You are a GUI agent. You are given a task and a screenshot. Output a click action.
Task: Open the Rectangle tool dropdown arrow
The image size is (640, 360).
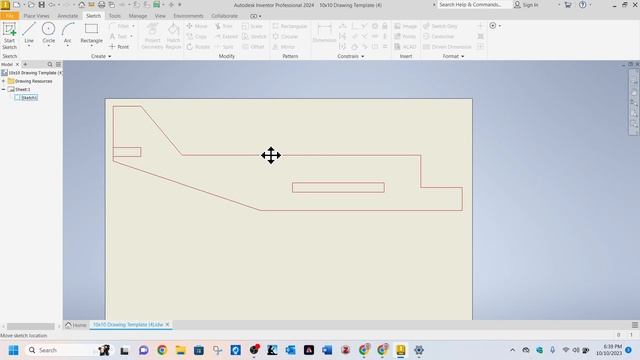coord(91,46)
